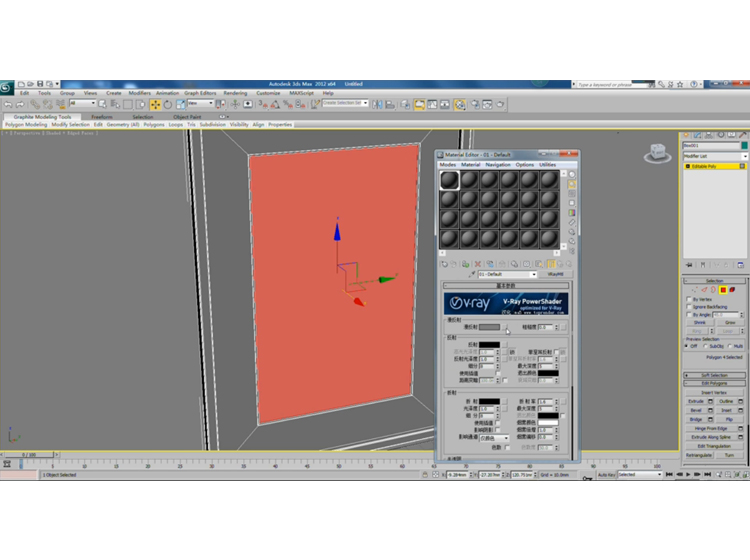Click the Undo arrow icon

pyautogui.click(x=7, y=104)
